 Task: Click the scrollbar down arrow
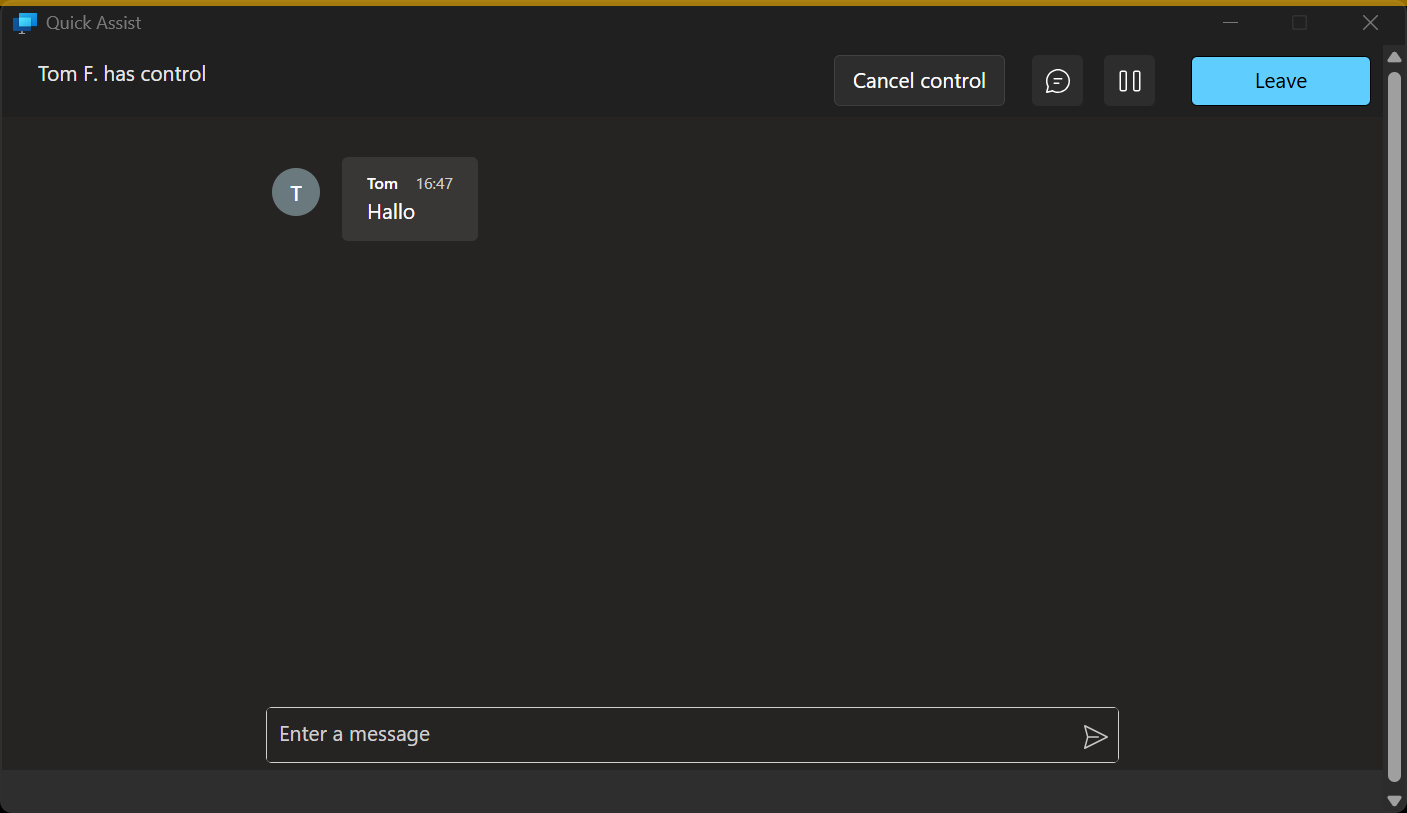tap(1394, 800)
